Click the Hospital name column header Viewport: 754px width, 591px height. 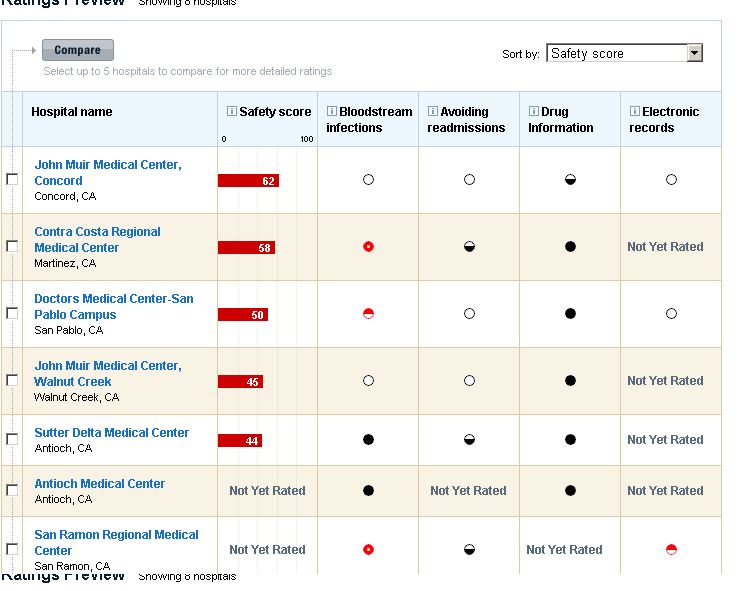(72, 112)
